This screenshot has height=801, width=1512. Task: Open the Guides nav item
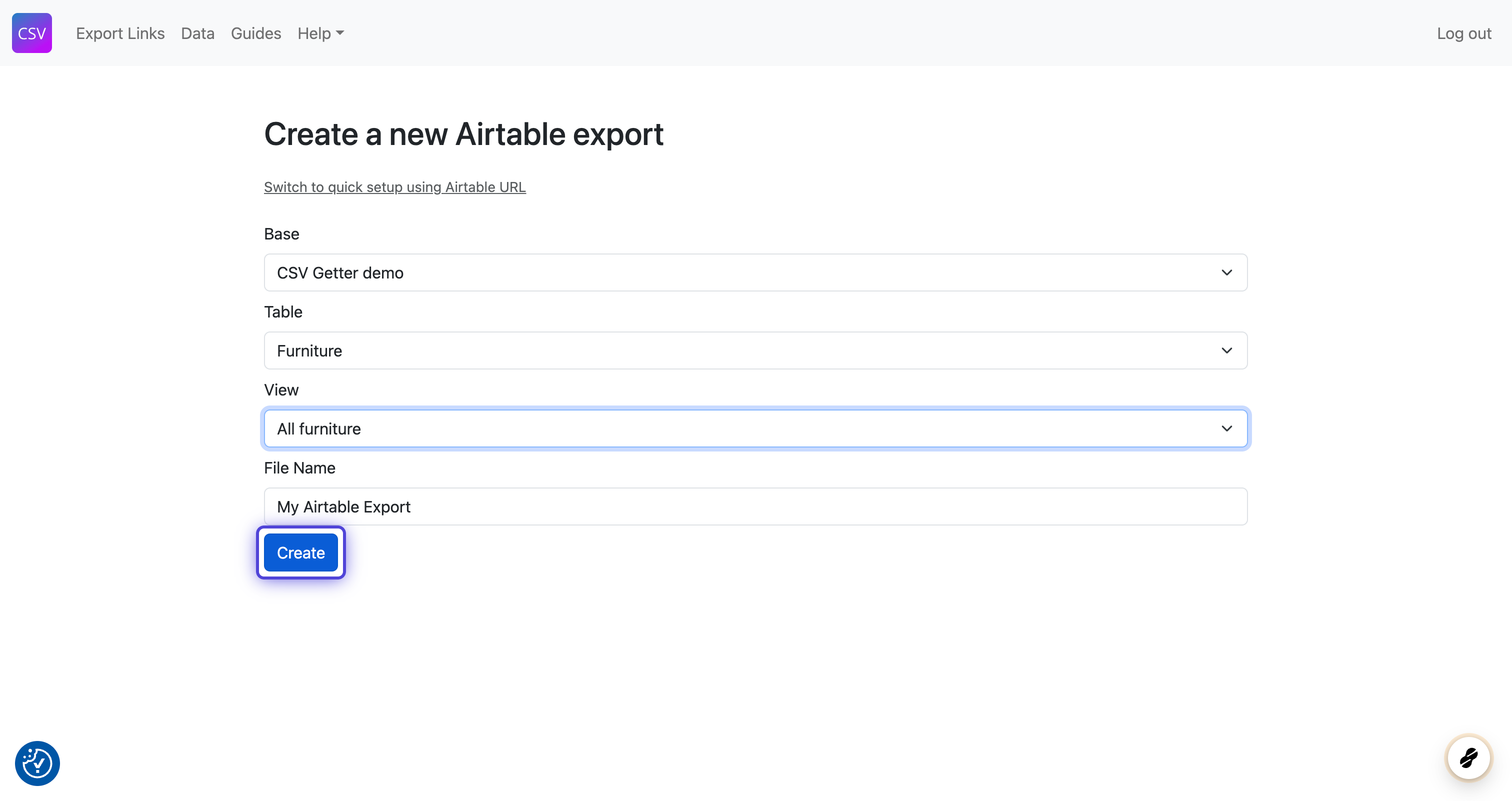(255, 33)
